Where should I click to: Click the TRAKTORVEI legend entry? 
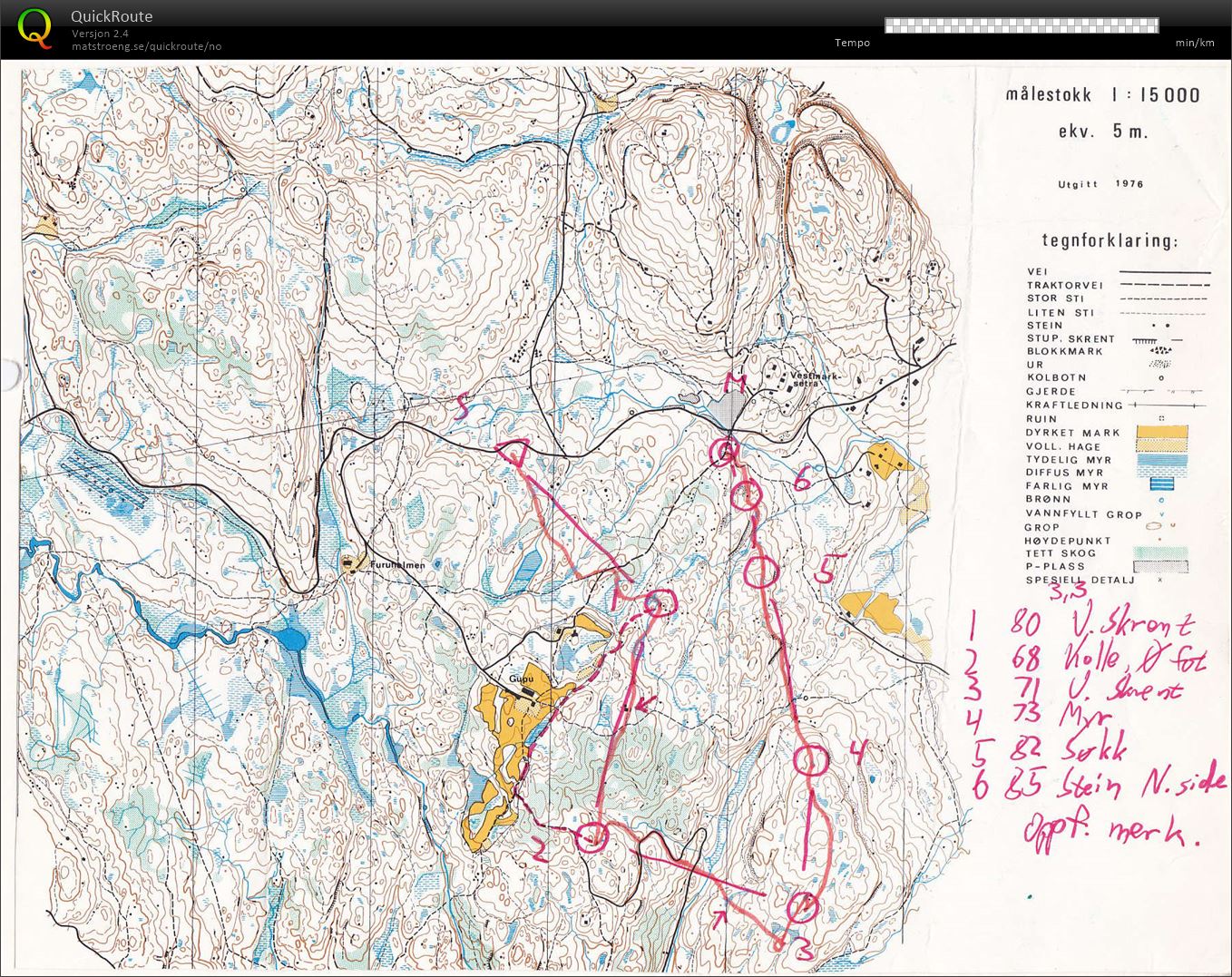(x=1119, y=285)
